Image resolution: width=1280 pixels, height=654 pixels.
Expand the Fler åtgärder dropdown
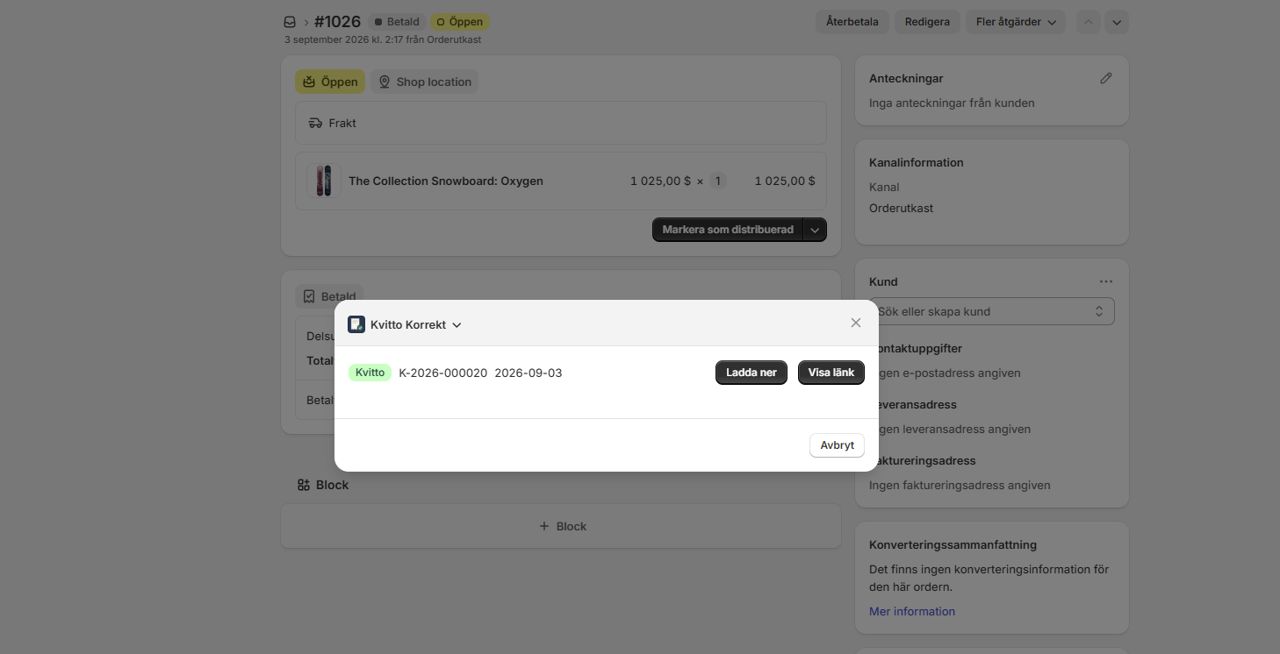click(1015, 22)
